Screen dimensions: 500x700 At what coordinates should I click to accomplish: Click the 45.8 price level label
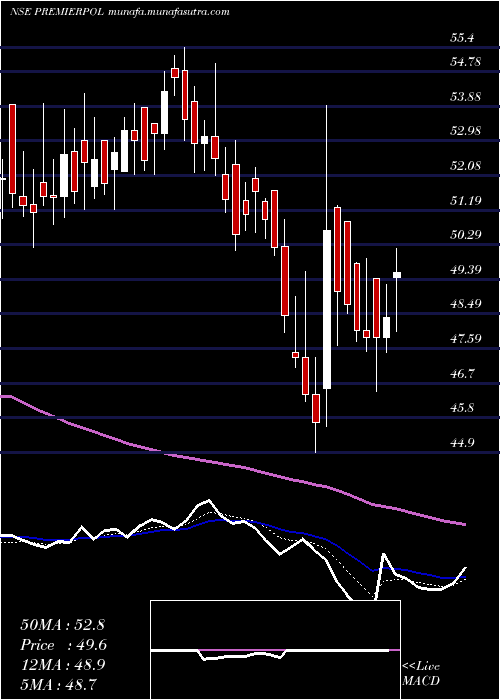[462, 408]
